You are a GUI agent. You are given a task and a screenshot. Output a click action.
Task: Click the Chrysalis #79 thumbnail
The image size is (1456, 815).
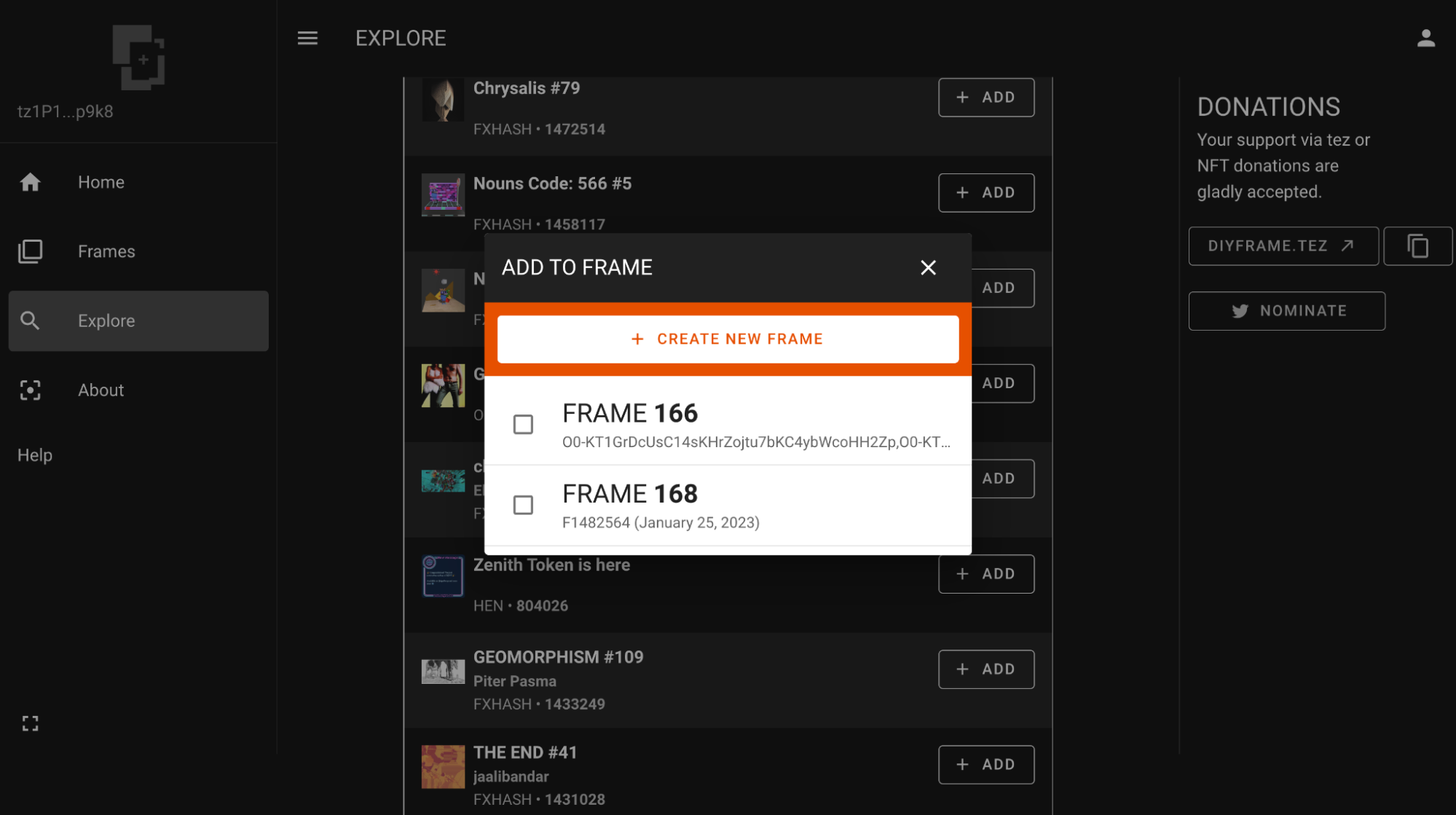443,100
